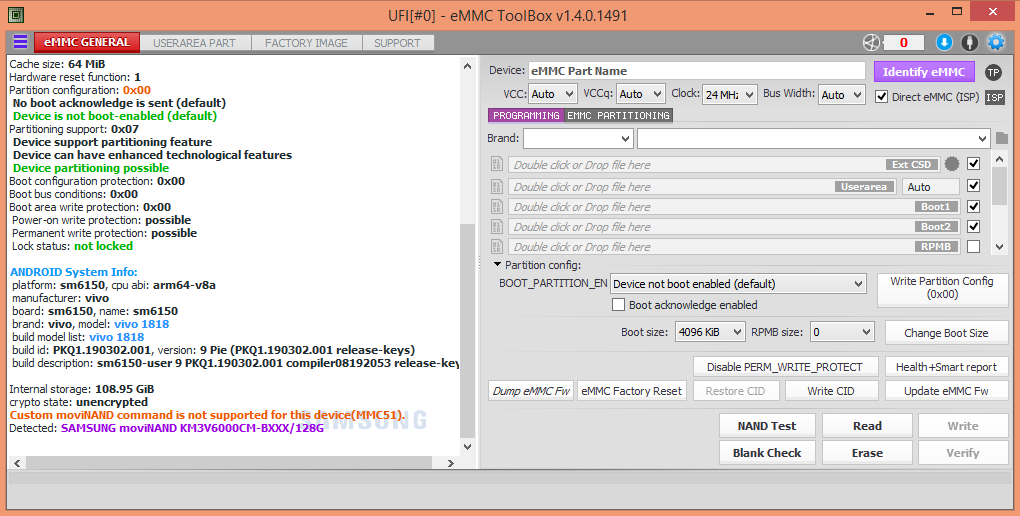1020x516 pixels.
Task: Click Disable PERM_WRITE_PROTECT button
Action: (x=785, y=367)
